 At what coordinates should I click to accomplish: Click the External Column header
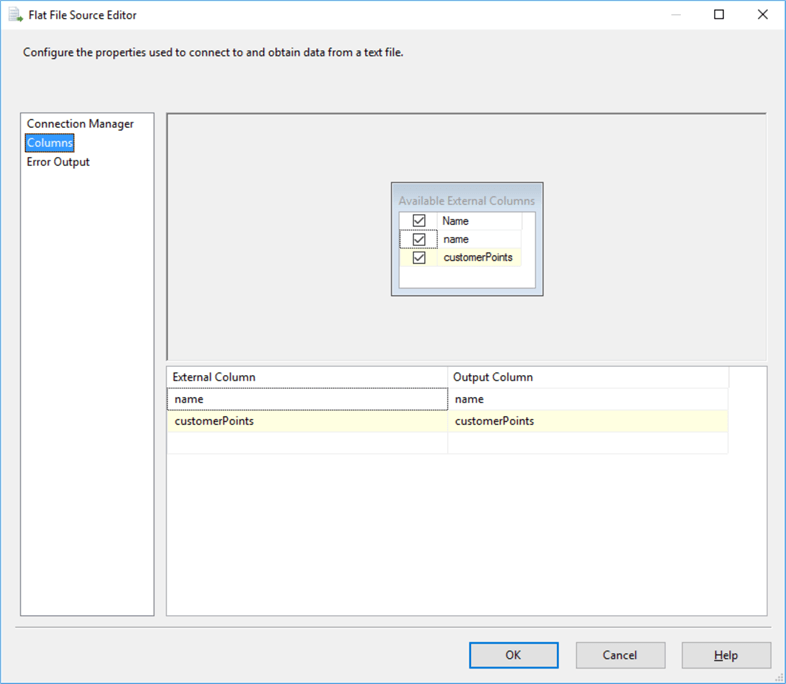pos(307,377)
